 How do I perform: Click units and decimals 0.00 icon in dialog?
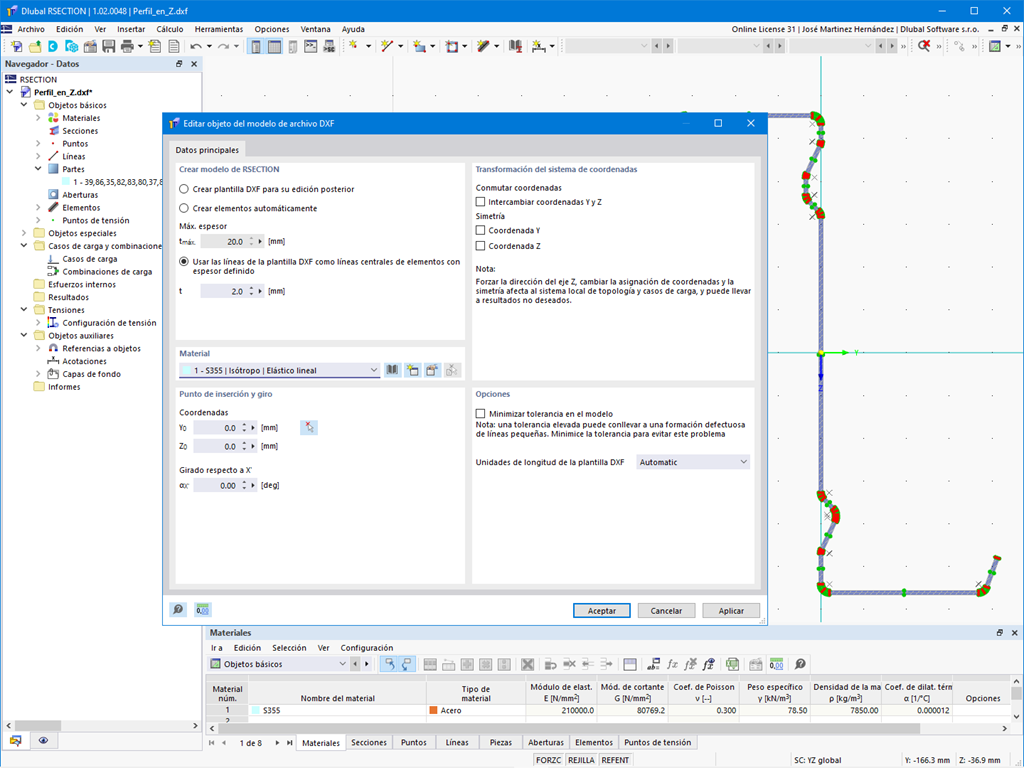click(202, 609)
